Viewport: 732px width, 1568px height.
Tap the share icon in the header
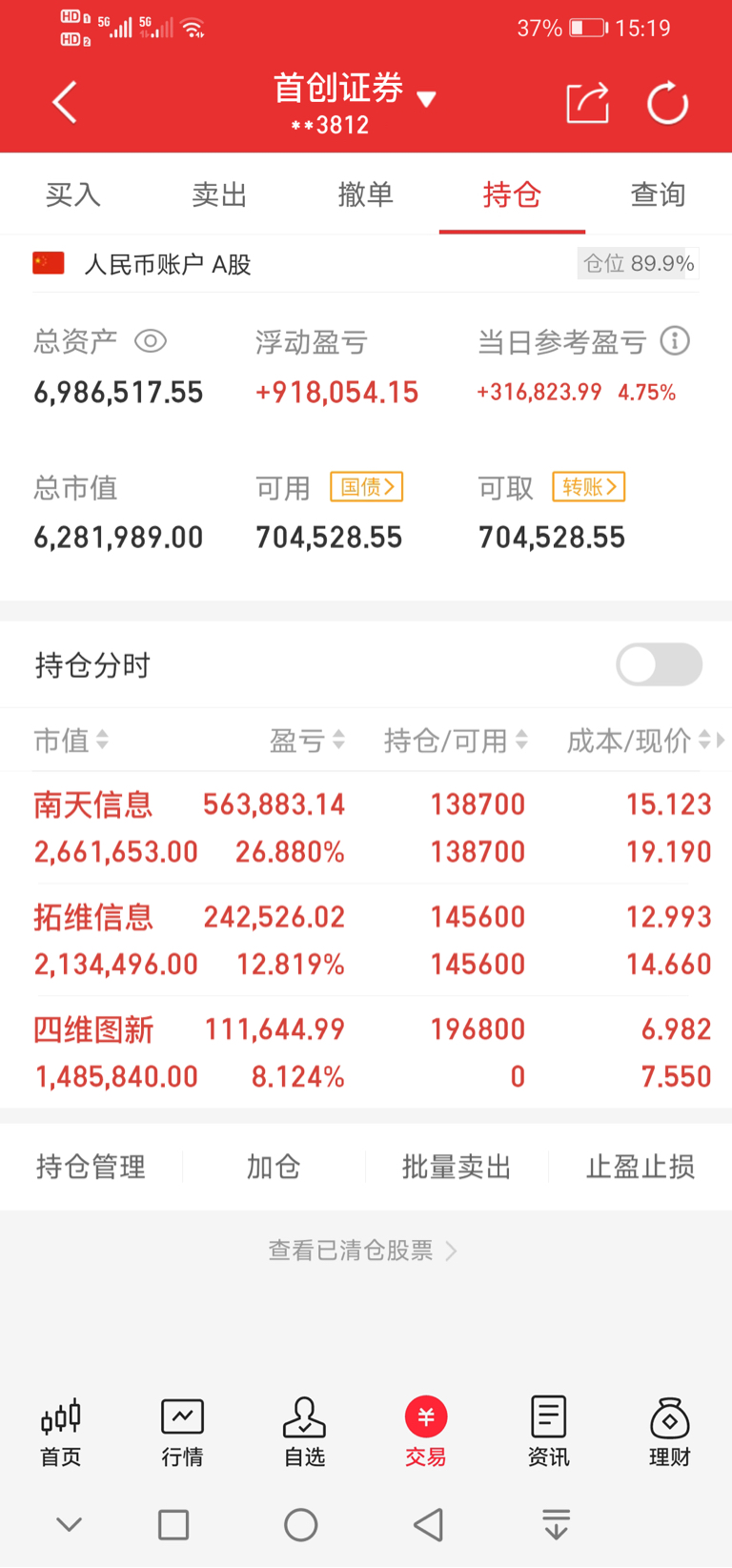pyautogui.click(x=588, y=102)
